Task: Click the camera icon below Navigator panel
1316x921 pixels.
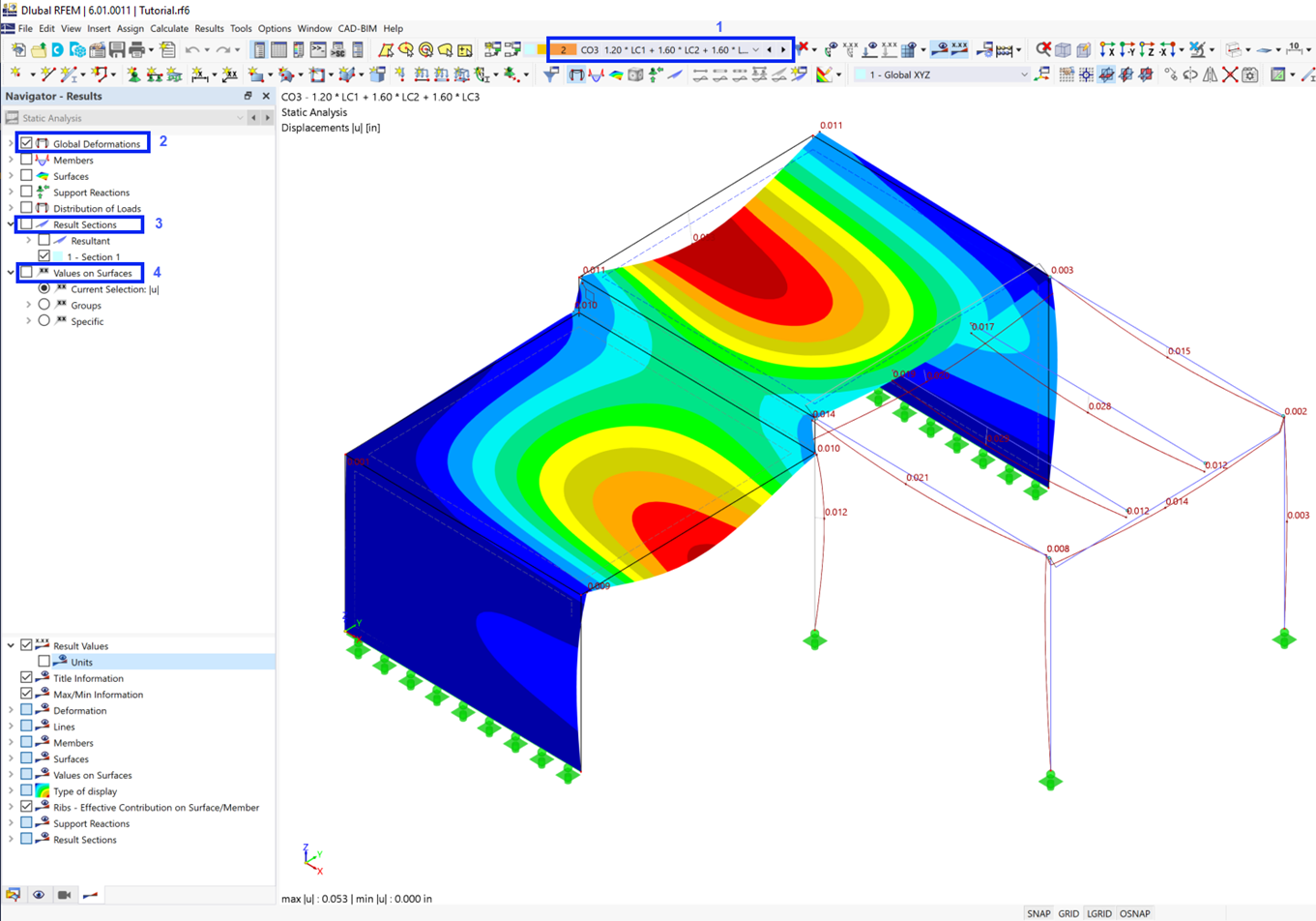Action: coord(64,896)
